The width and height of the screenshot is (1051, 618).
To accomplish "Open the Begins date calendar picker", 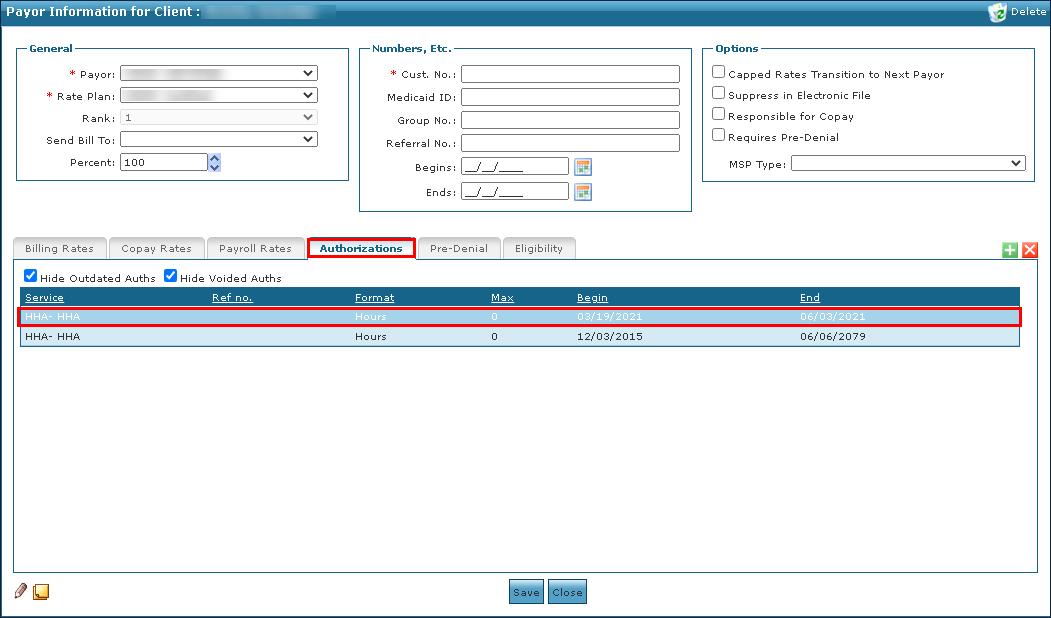I will (583, 167).
